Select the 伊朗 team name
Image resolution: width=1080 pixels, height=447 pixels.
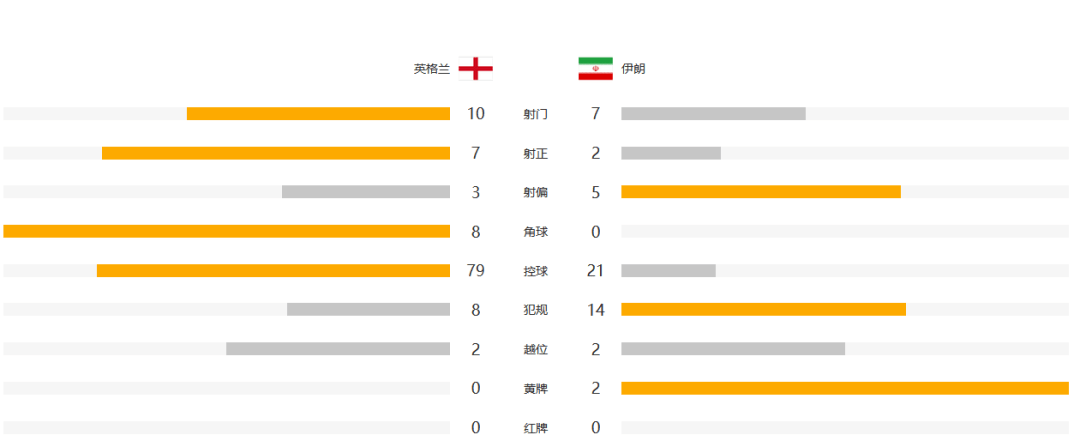633,69
